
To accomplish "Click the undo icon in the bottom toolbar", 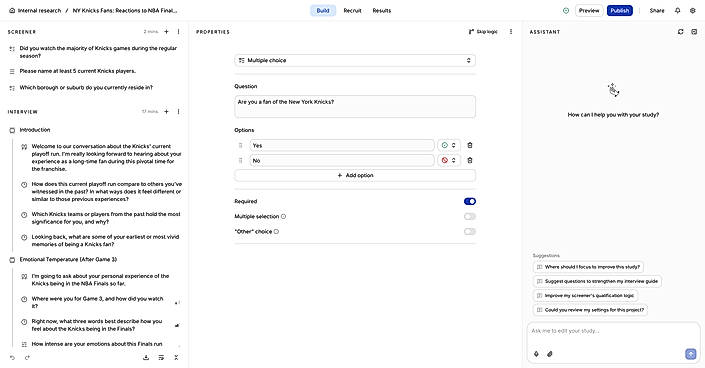I will [13, 358].
